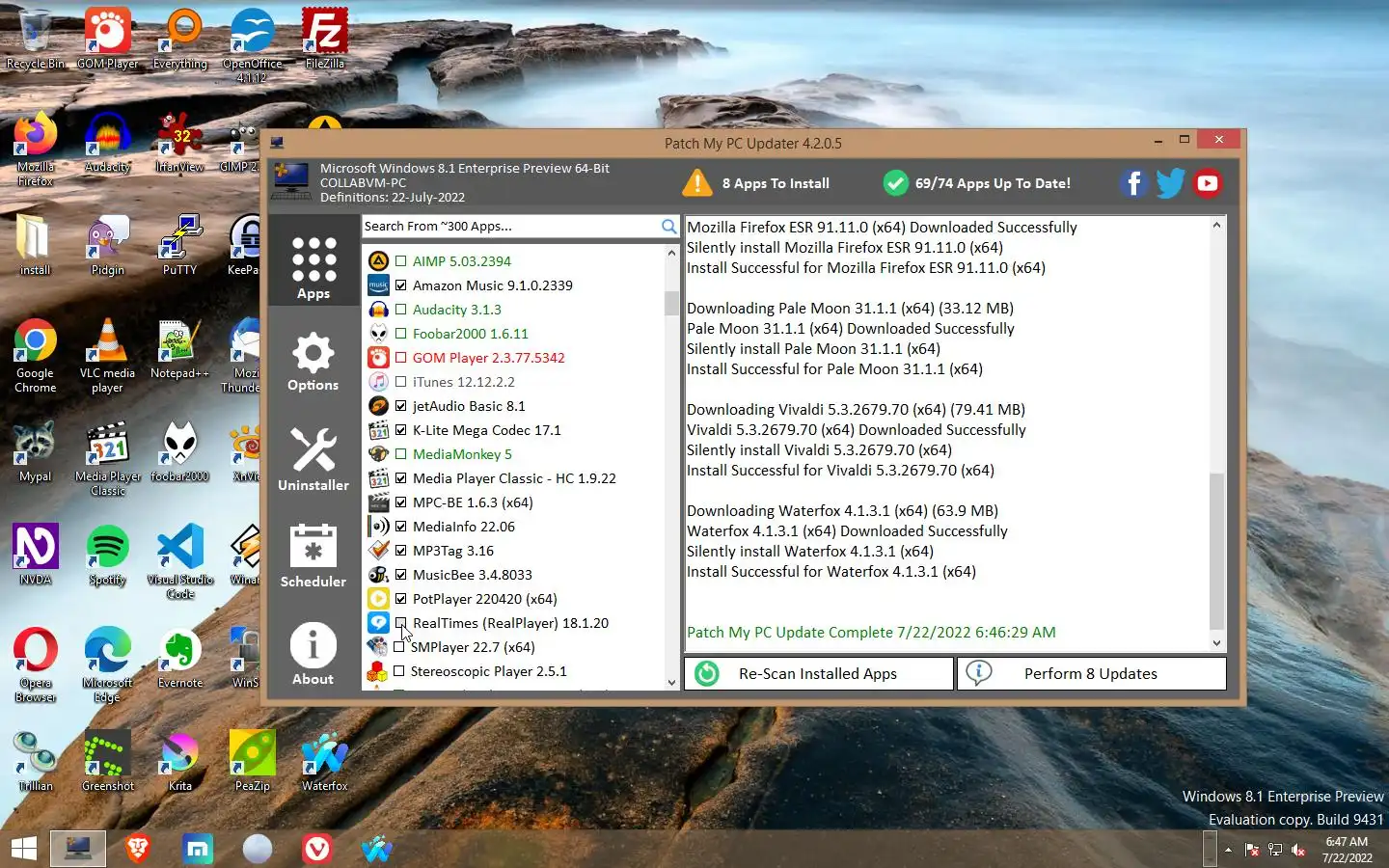Select Stereoscopic Player 2.5.1 entry
This screenshot has width=1389, height=868.
coord(489,671)
